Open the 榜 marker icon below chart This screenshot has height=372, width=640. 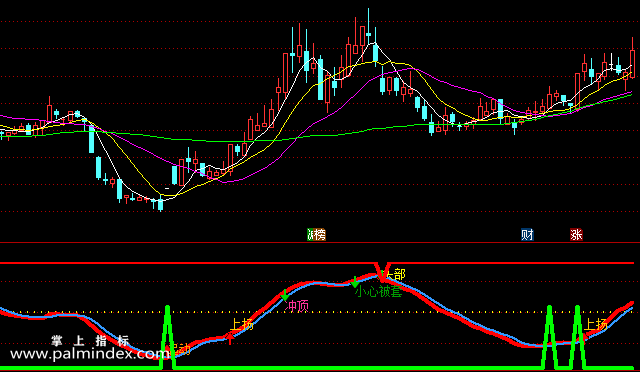point(320,235)
